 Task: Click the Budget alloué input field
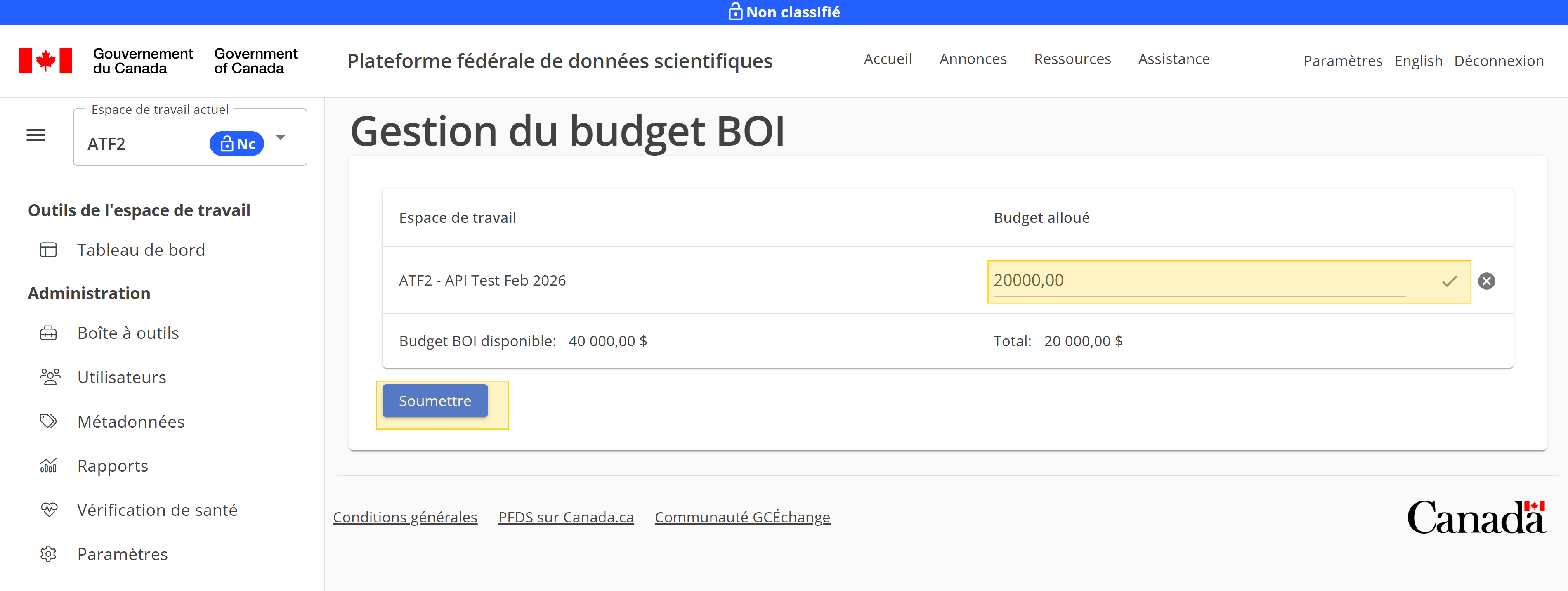pos(1217,281)
